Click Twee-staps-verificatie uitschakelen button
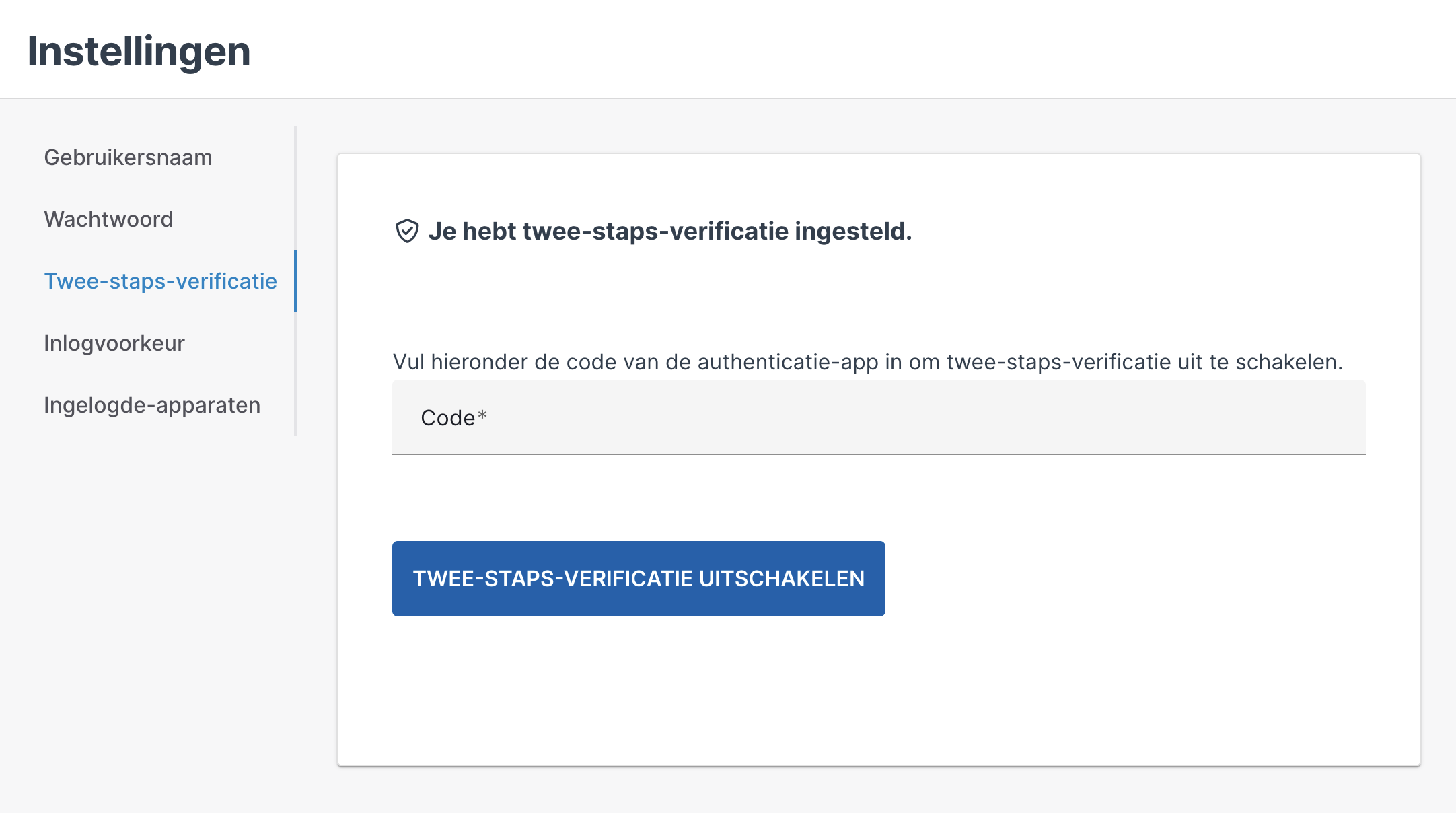Image resolution: width=1456 pixels, height=813 pixels. (x=639, y=579)
